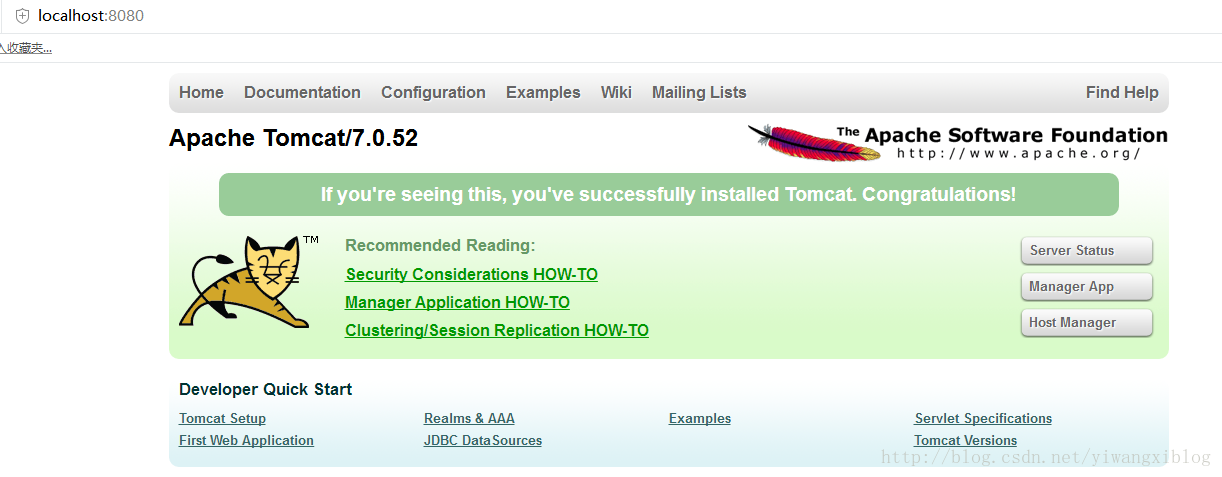
Task: Click the Apache Tomcat/7.0.52 heading
Action: tap(293, 138)
